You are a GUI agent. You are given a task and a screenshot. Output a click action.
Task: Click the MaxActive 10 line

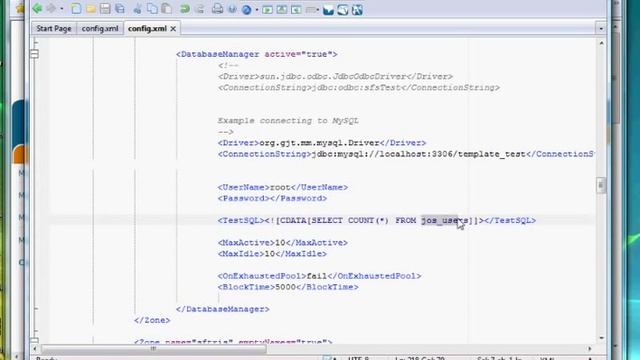282,243
